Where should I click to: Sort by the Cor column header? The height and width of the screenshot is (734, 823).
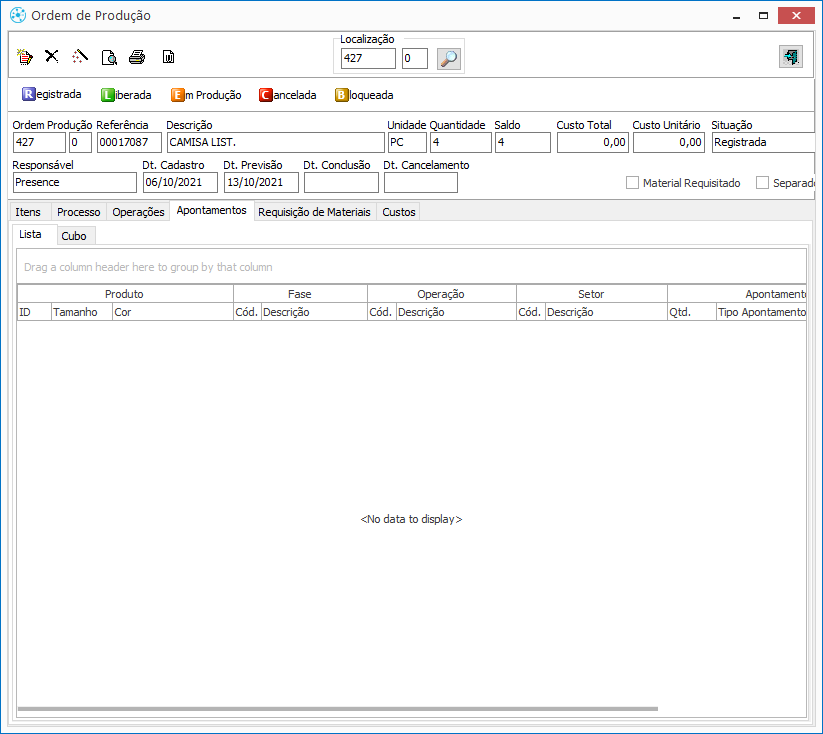coord(173,312)
